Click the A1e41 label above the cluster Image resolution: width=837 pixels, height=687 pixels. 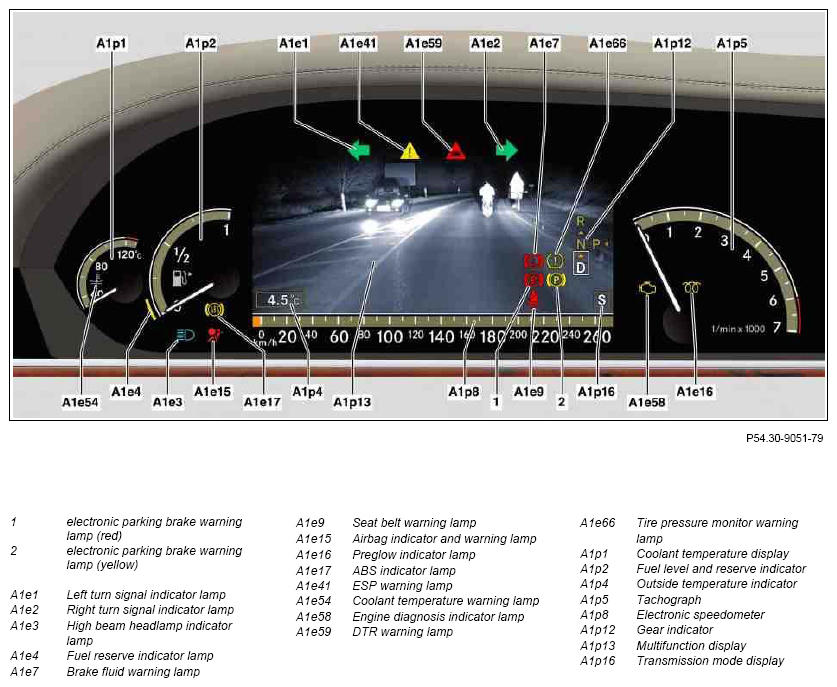tap(358, 44)
